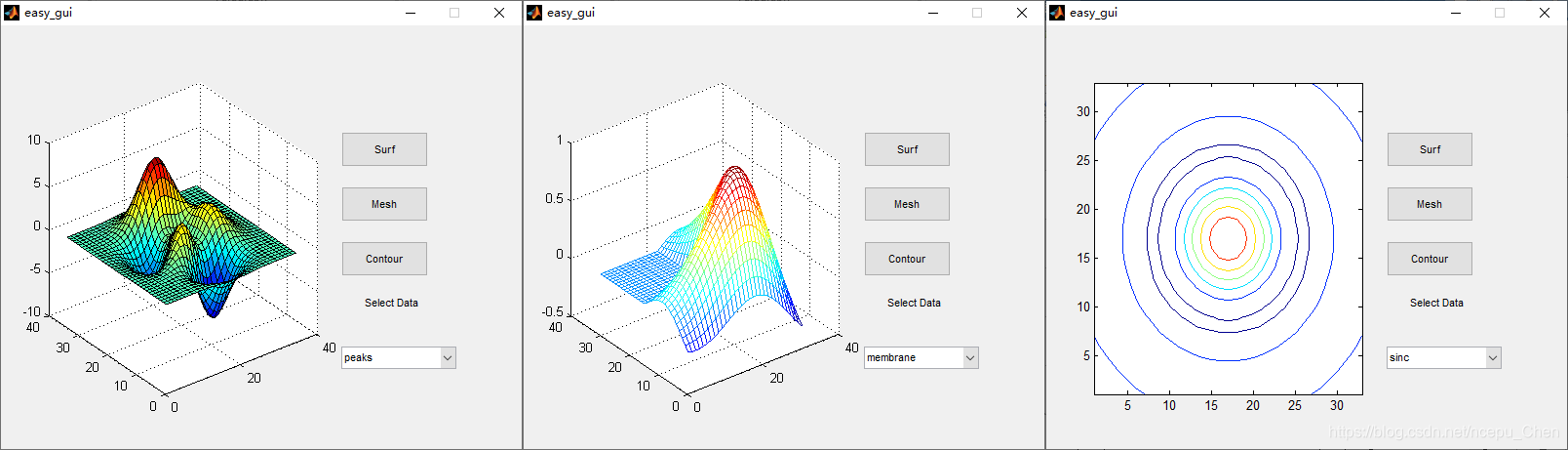Click Surf button in the sinc window
The width and height of the screenshot is (1568, 450).
1430,149
